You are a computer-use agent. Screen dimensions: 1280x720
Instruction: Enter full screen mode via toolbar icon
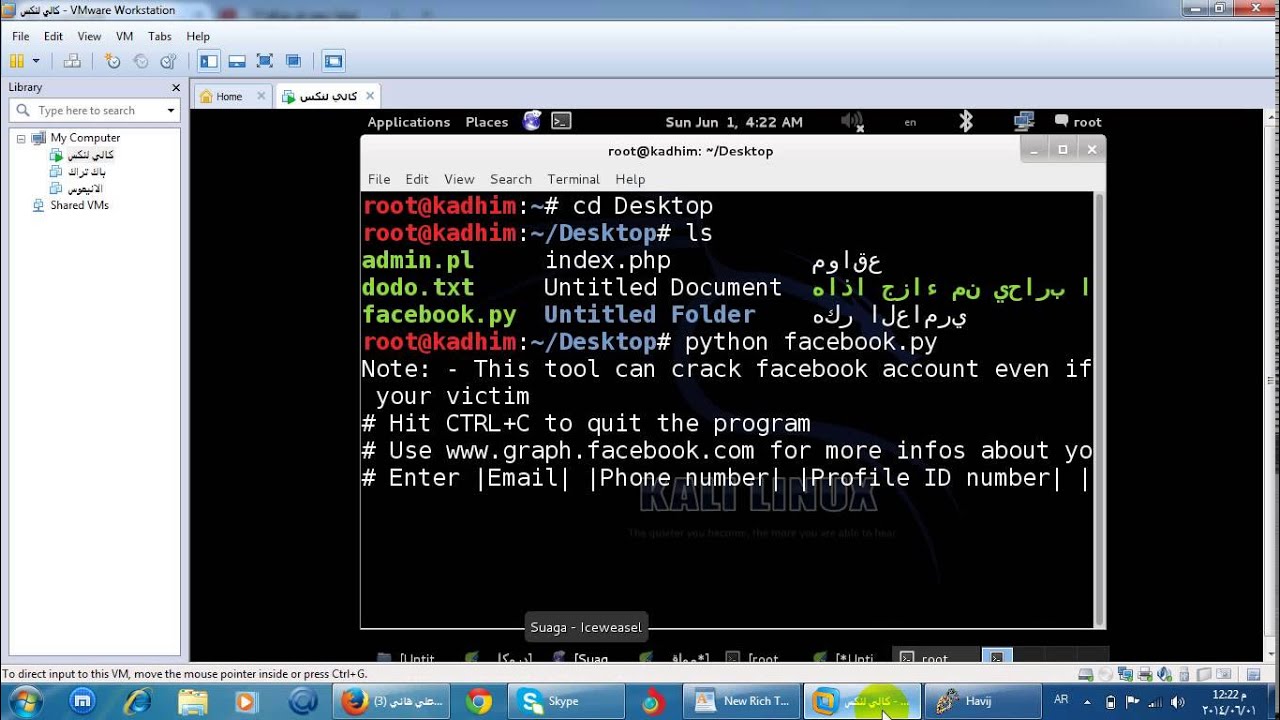pos(265,61)
